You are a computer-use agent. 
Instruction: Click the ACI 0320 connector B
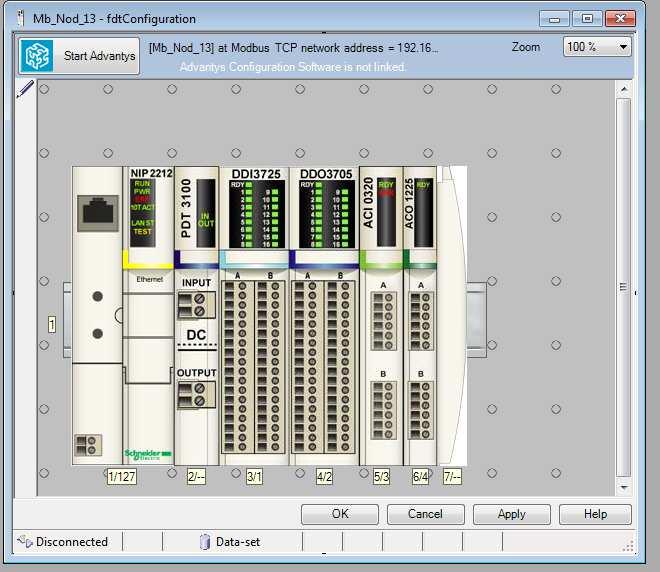click(x=383, y=410)
